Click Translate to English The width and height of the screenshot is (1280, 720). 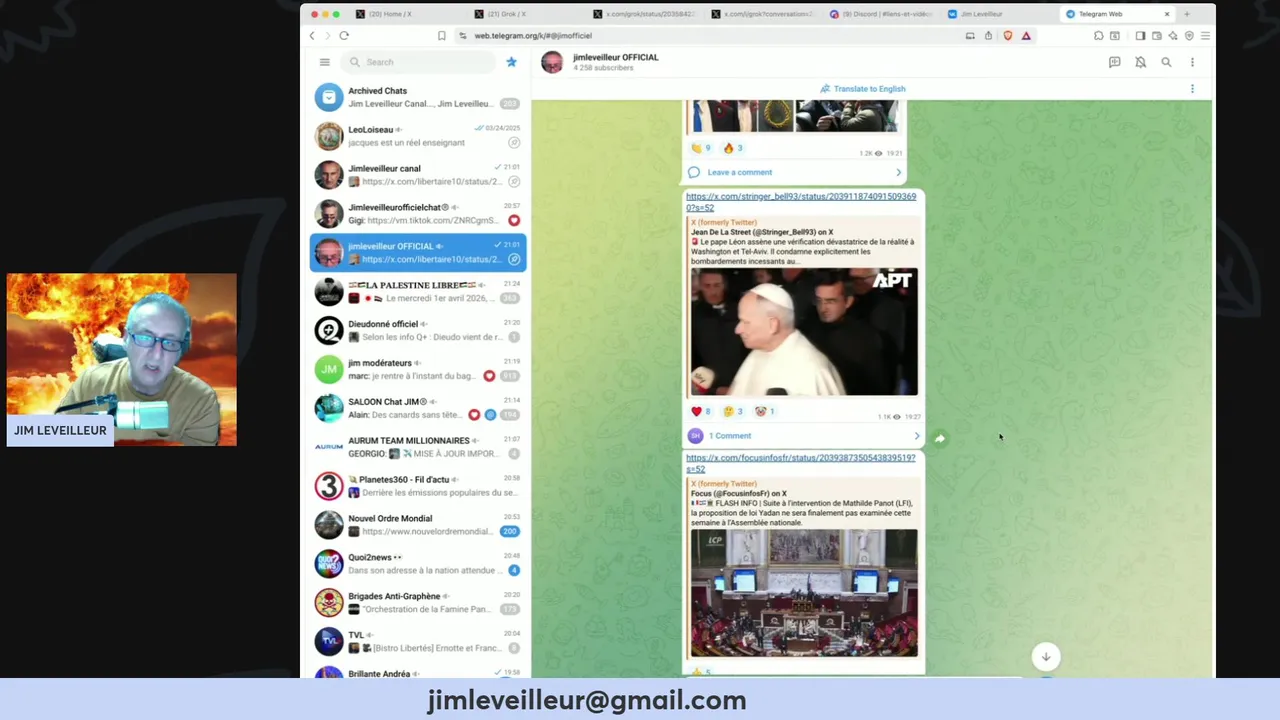coord(863,89)
